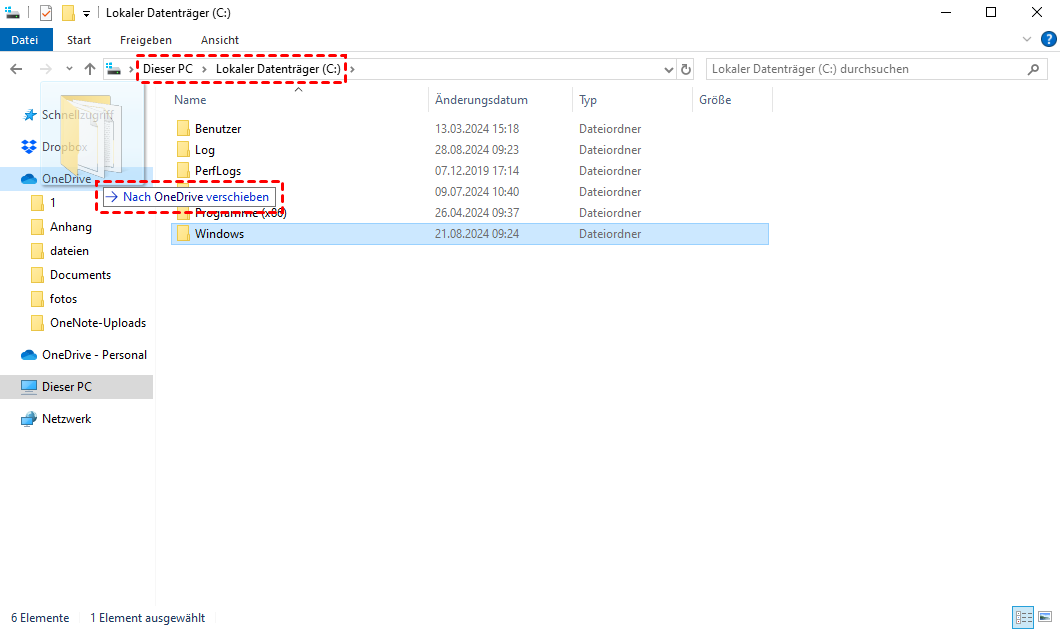Viewport: 1061px width, 629px height.
Task: Go up one folder level
Action: point(89,69)
